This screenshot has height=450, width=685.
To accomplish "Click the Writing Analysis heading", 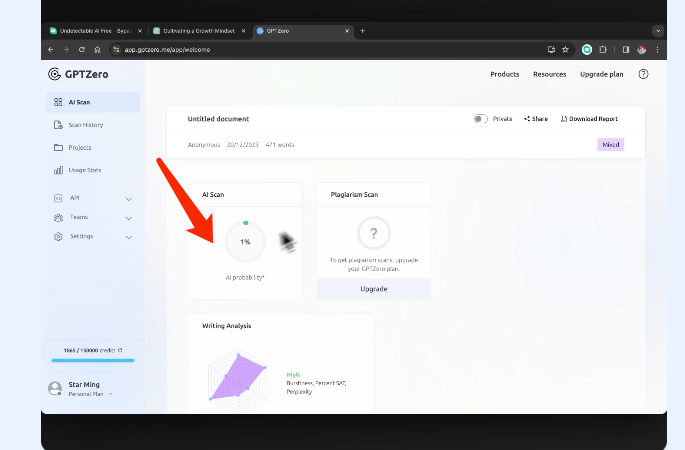I will 227,326.
